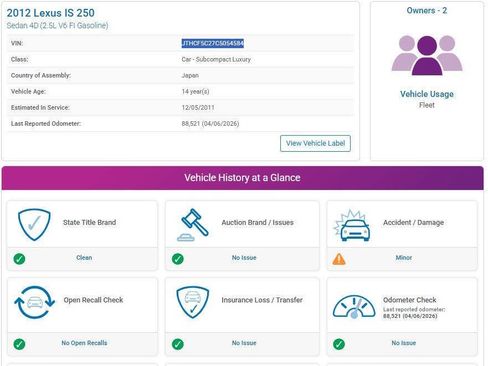
Task: Open the No Open Recalls link
Action: pos(84,343)
